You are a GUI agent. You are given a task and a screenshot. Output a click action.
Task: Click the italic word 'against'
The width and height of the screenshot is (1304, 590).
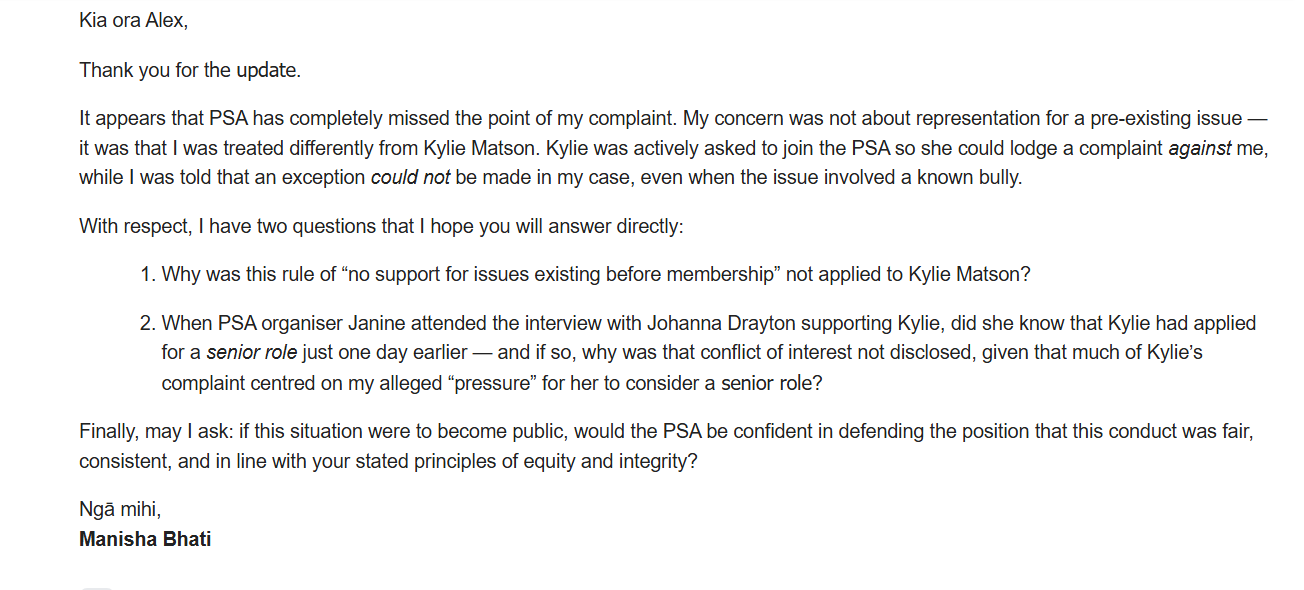[x=1200, y=149]
